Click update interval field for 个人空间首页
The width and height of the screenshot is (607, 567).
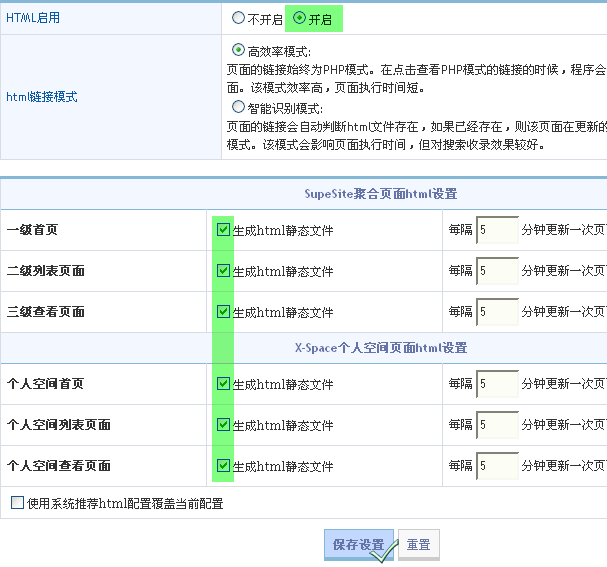tap(497, 384)
